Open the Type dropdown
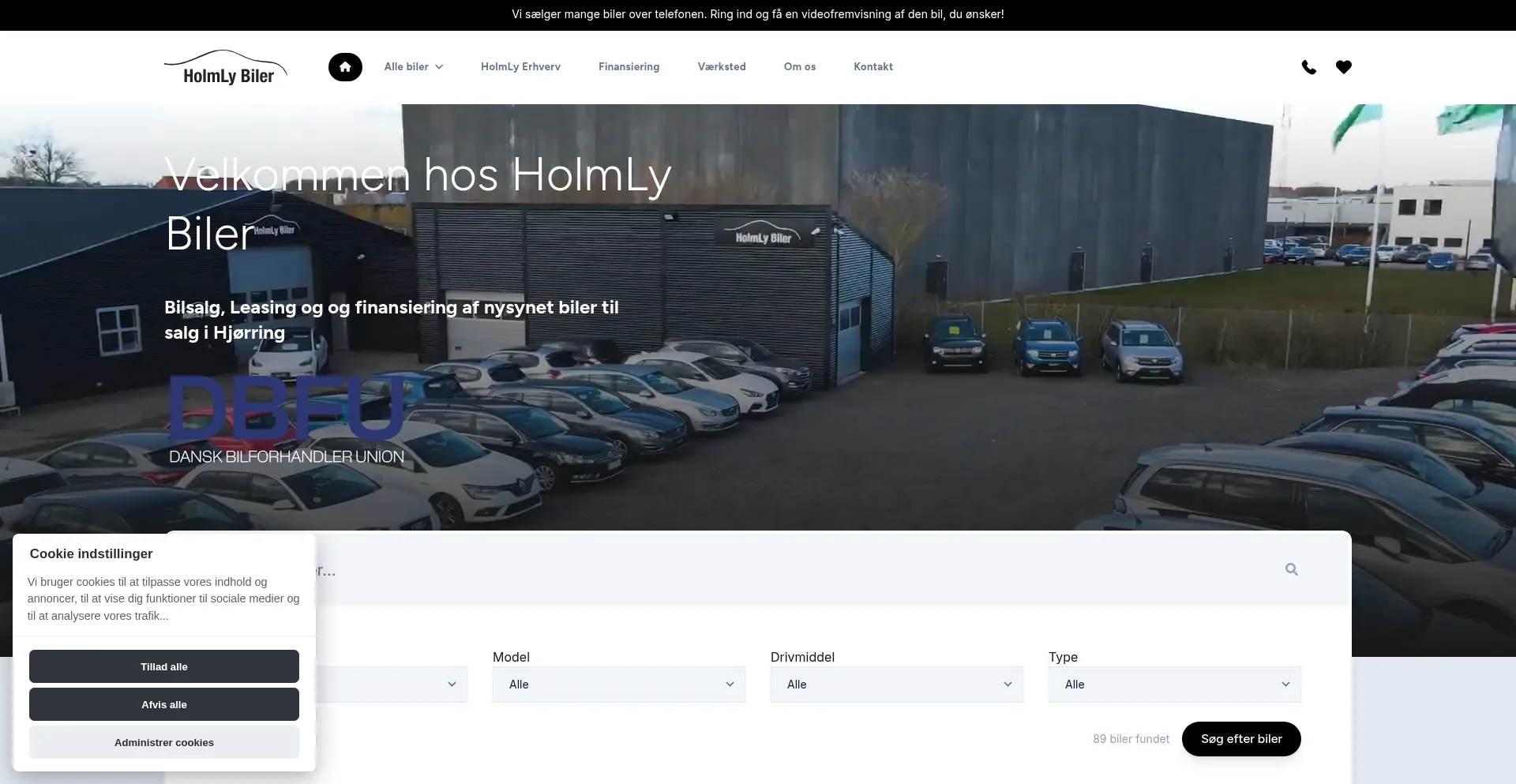The width and height of the screenshot is (1516, 784). click(1174, 685)
